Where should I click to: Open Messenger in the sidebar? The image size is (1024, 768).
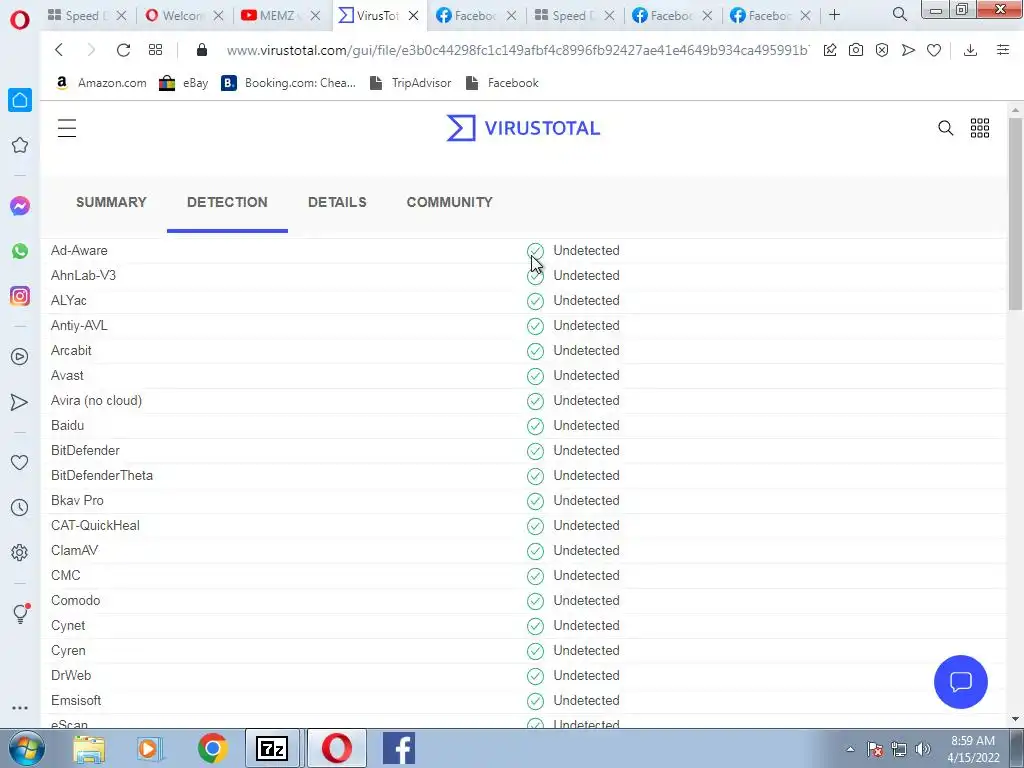20,206
